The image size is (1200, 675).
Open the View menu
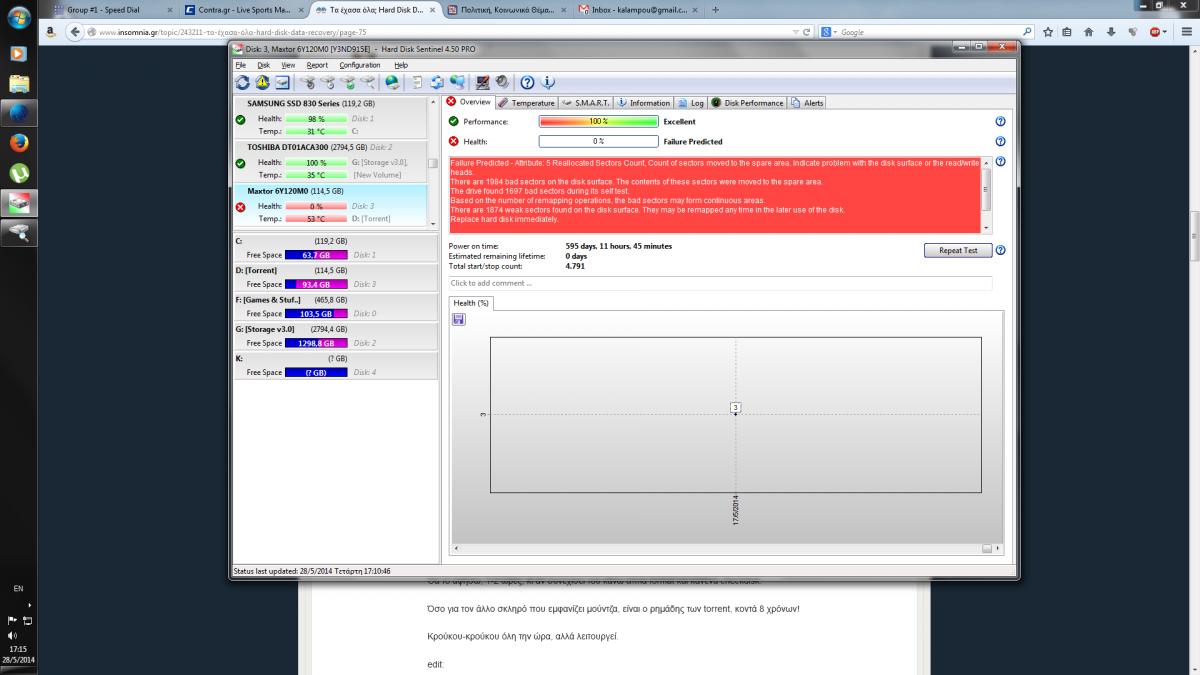pos(288,65)
